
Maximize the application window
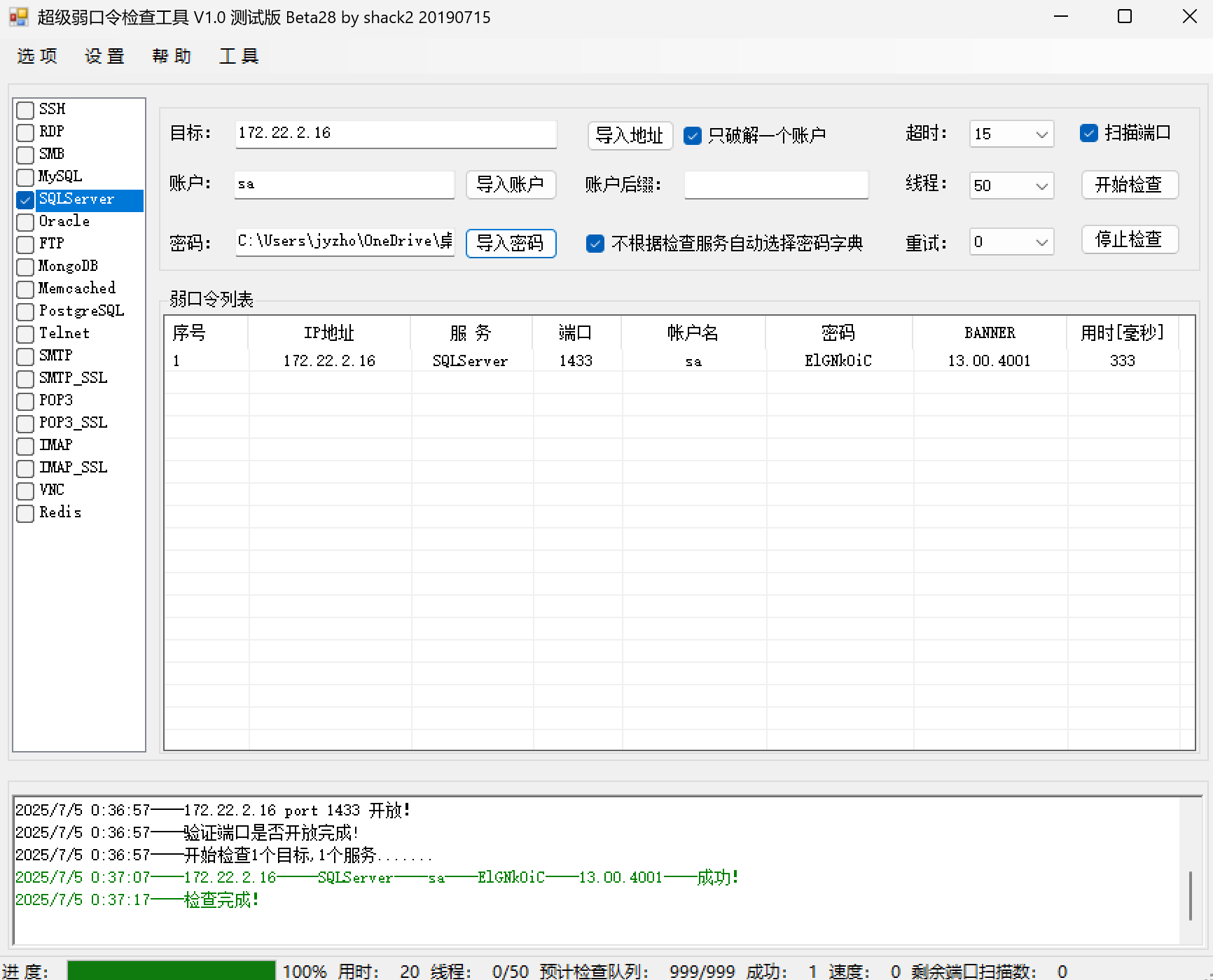[x=1125, y=17]
